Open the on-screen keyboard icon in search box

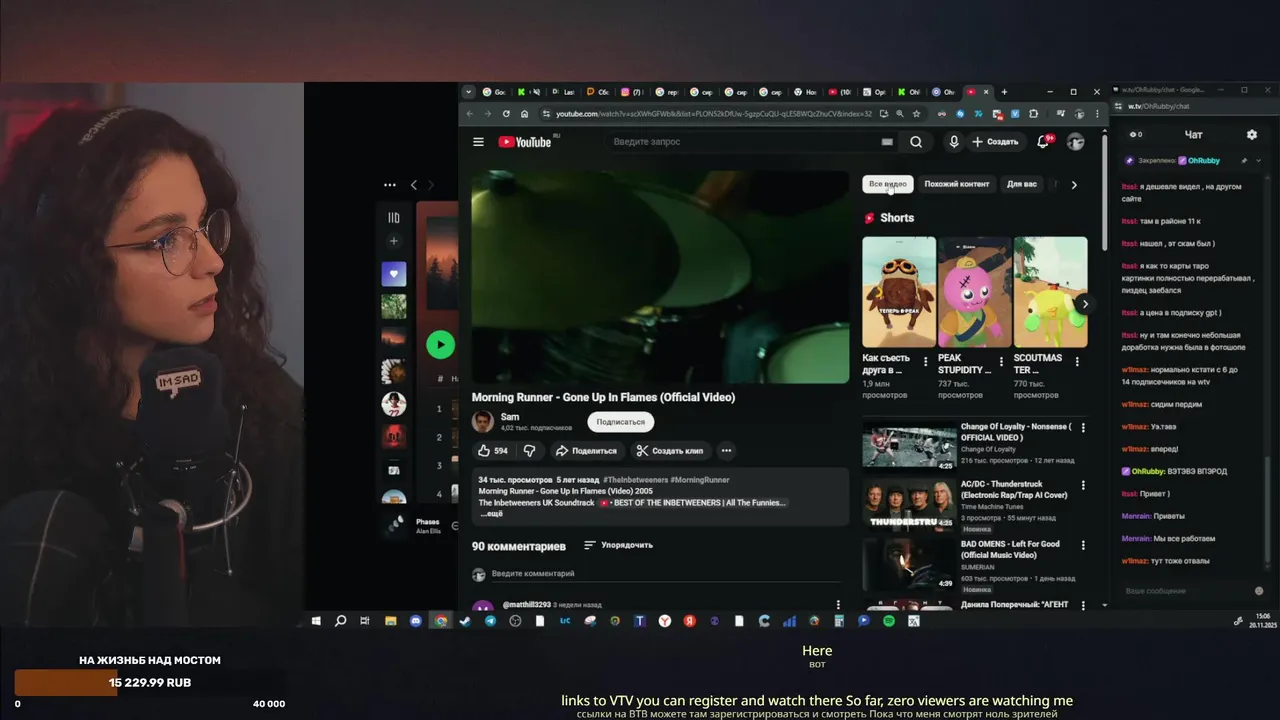(x=887, y=142)
